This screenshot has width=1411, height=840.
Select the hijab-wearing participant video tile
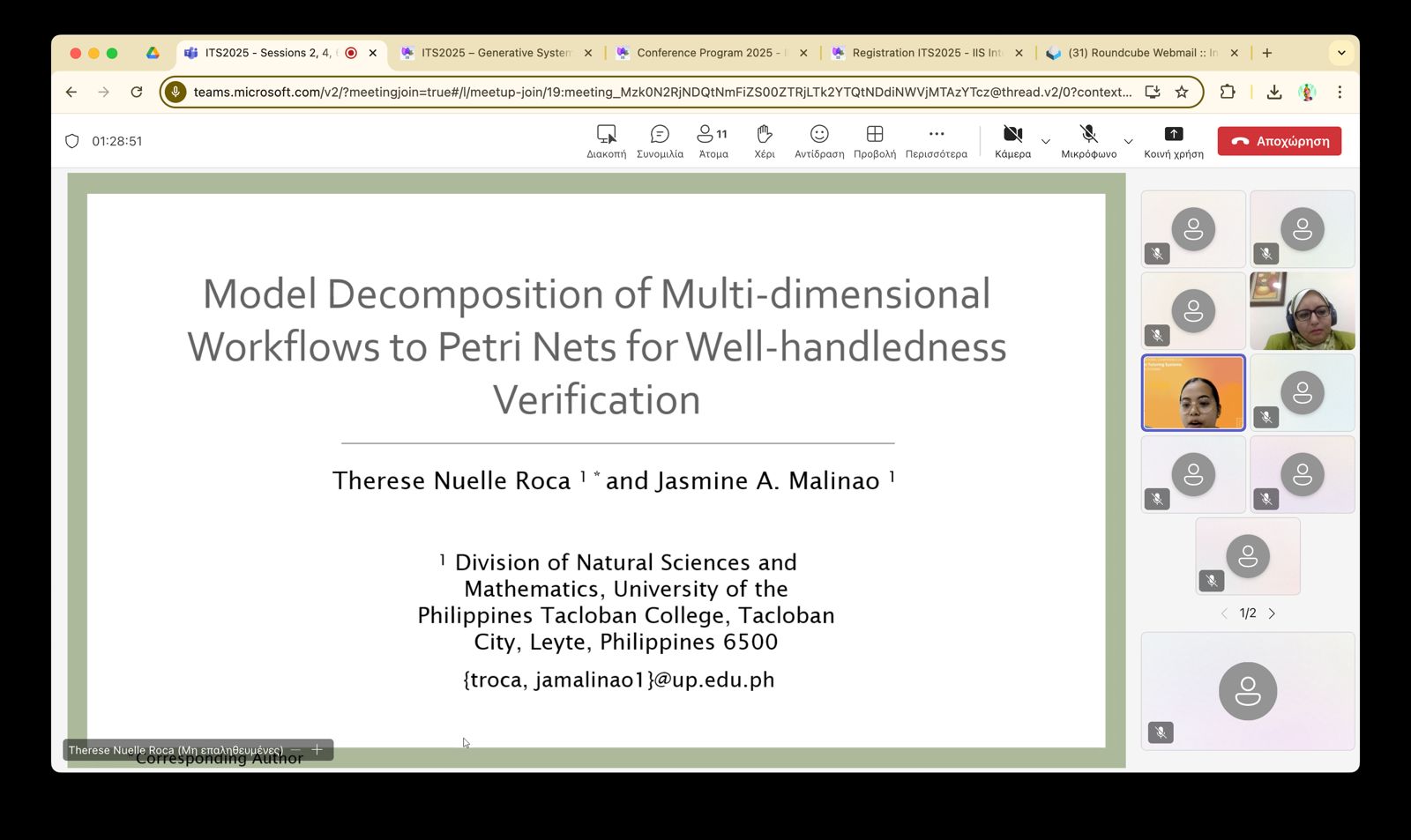(x=1303, y=311)
